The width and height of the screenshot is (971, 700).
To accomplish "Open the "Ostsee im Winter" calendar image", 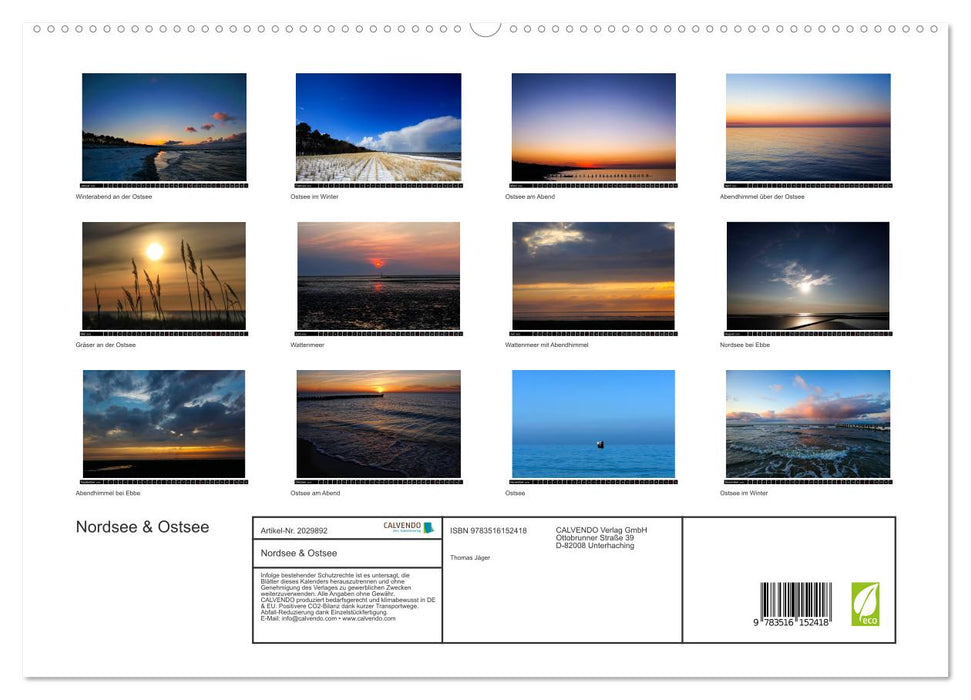I will click(378, 126).
